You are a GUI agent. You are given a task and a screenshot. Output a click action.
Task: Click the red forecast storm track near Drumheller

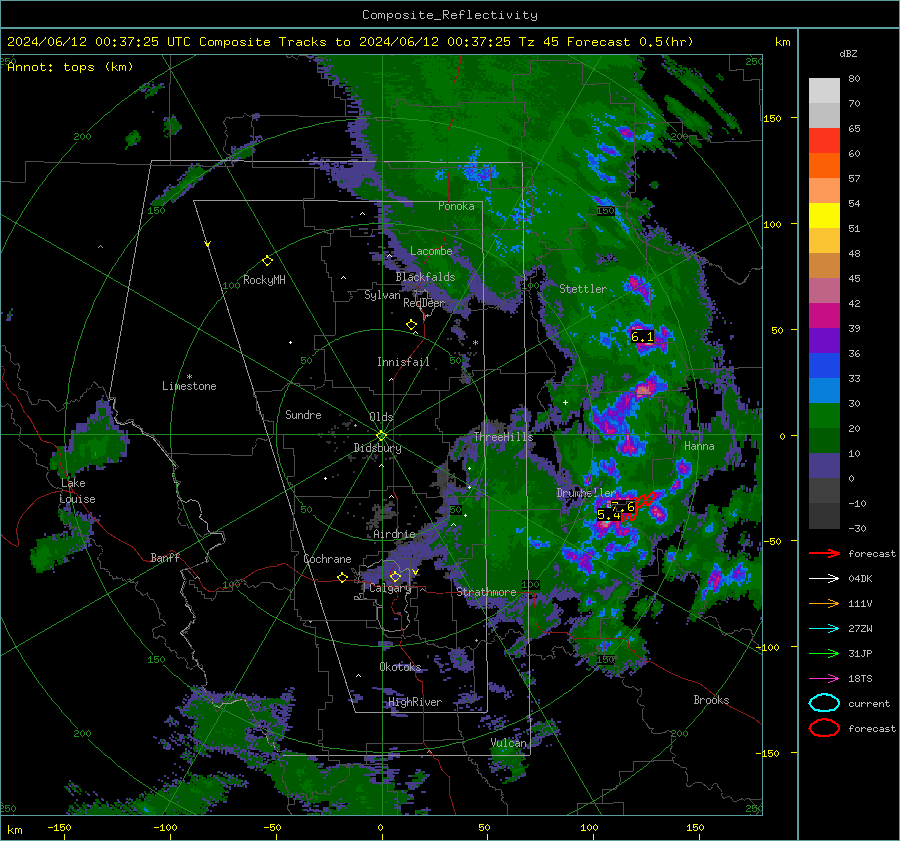(x=640, y=506)
